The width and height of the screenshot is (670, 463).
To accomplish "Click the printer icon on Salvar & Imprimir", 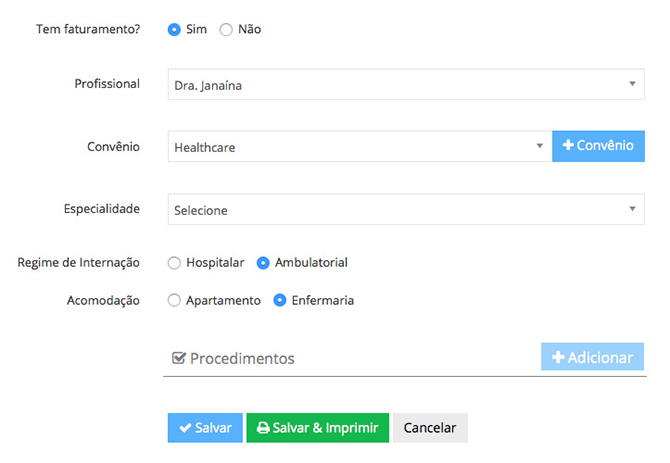I will (x=263, y=428).
